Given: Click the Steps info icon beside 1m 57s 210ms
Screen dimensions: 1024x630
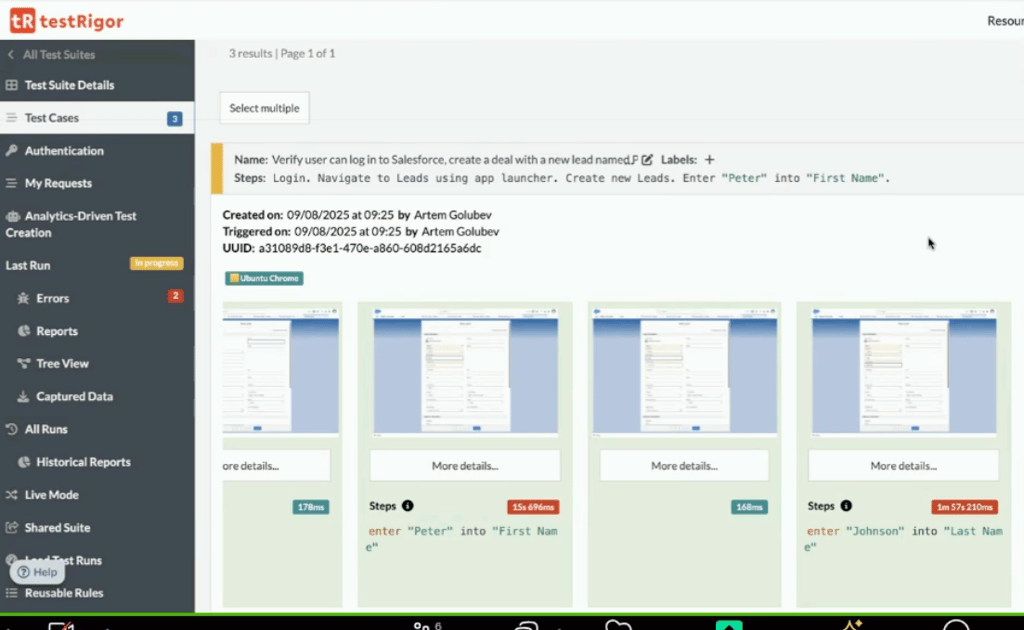Looking at the screenshot, I should [x=846, y=506].
